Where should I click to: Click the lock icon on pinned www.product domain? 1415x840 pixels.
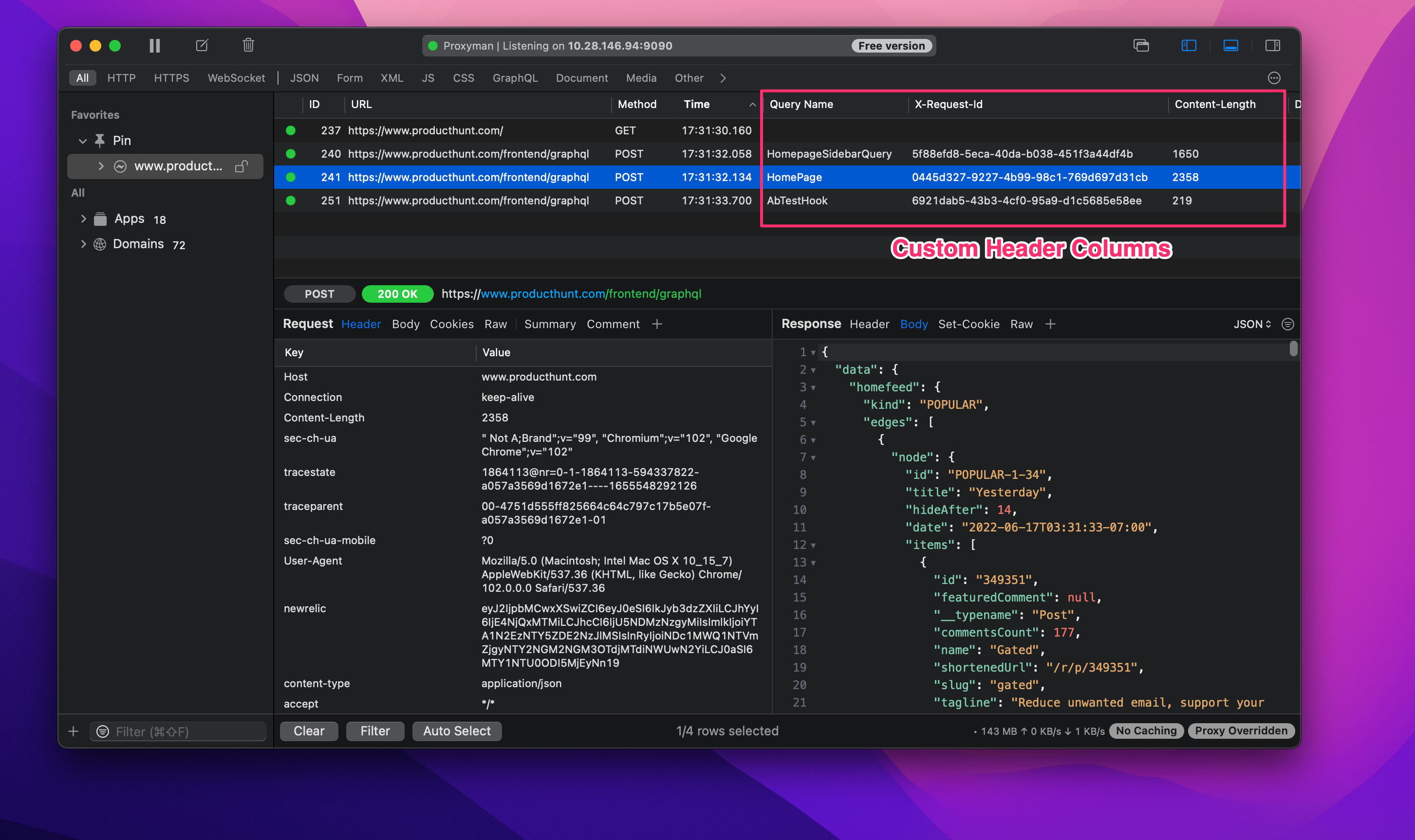242,166
